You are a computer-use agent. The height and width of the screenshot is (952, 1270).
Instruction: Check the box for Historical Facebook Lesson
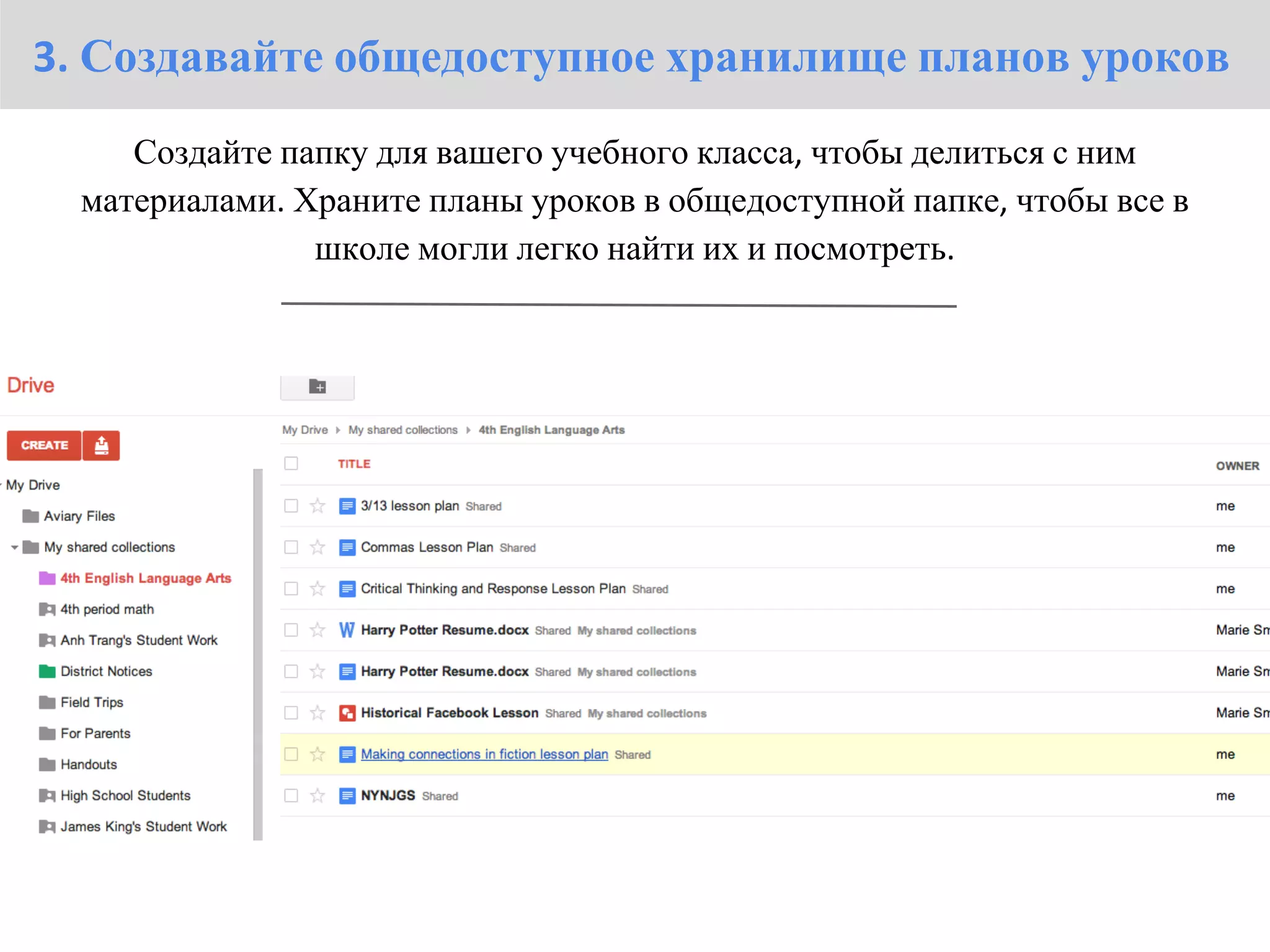291,713
